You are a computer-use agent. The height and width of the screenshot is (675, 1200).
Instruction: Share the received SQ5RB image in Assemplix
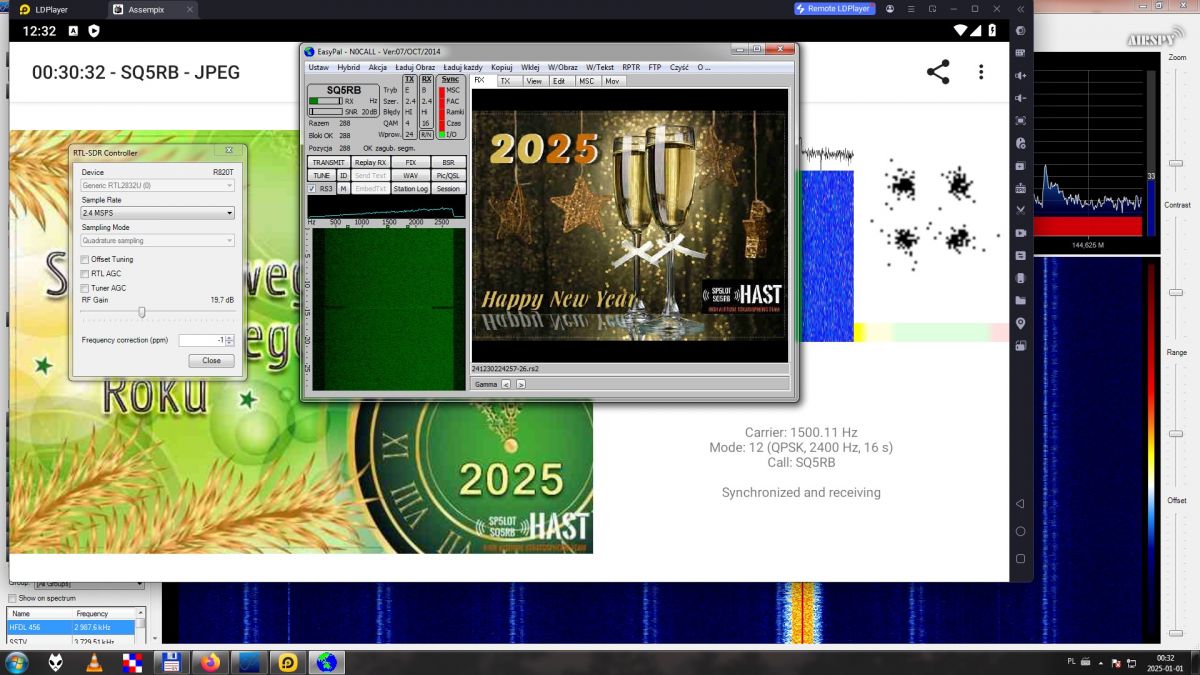[938, 72]
